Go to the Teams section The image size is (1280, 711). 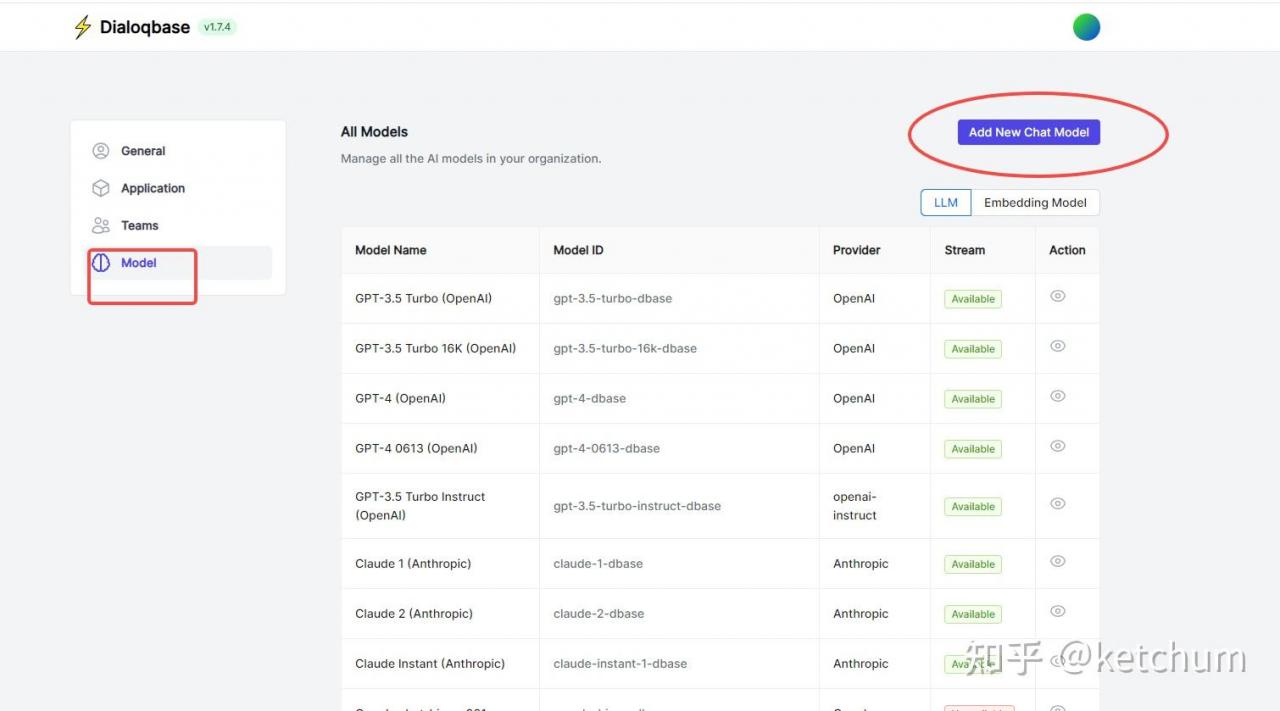tap(178, 225)
